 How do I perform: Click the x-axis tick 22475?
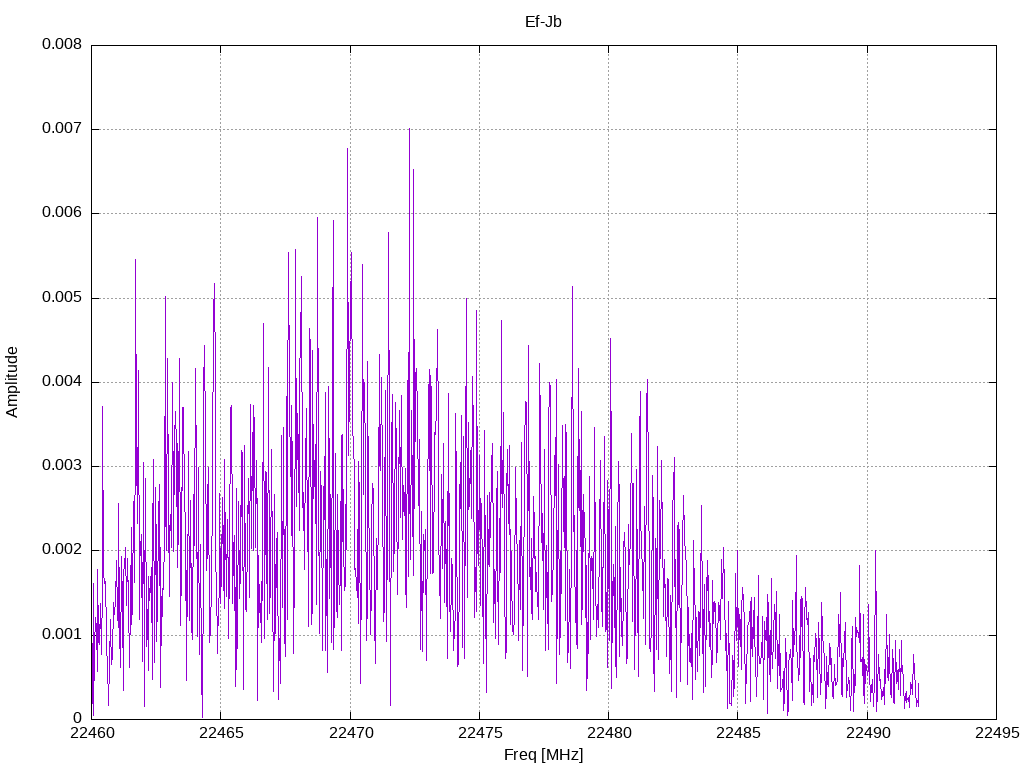coord(480,733)
